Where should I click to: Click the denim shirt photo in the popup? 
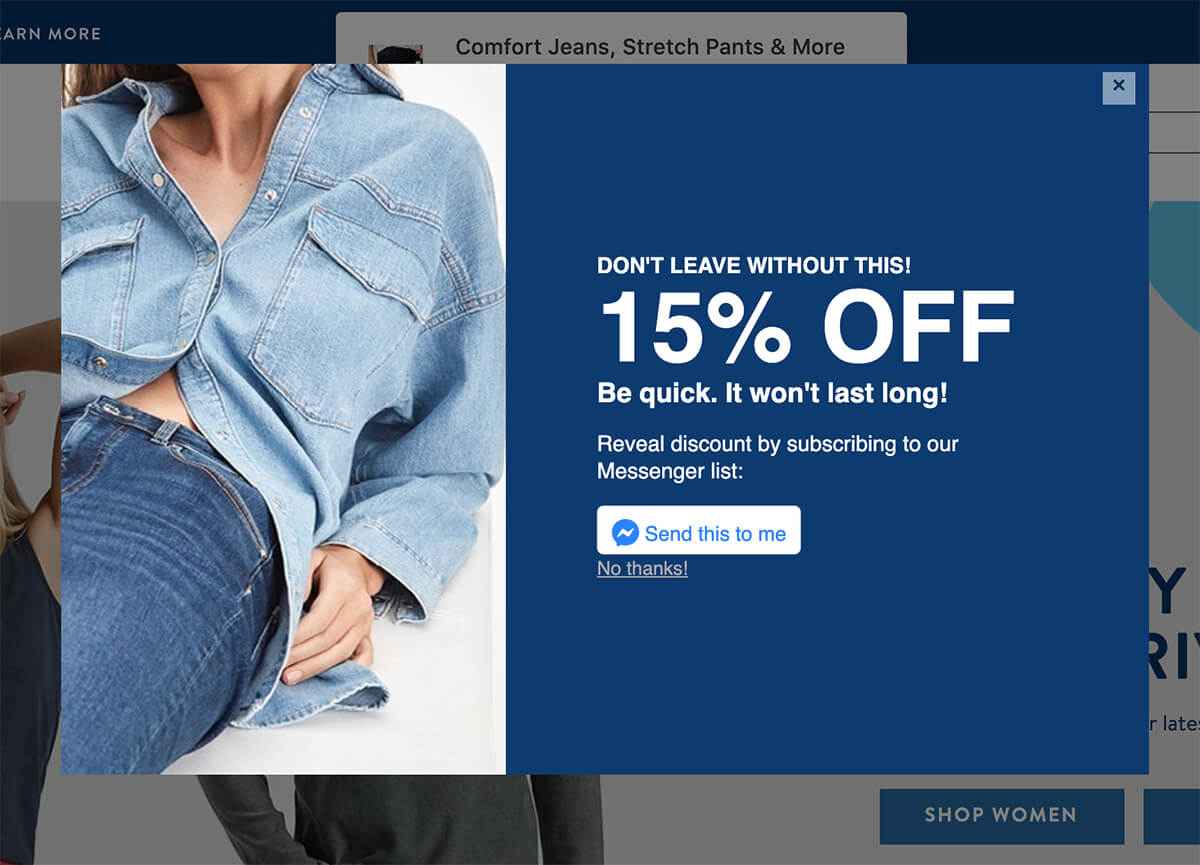[x=283, y=419]
